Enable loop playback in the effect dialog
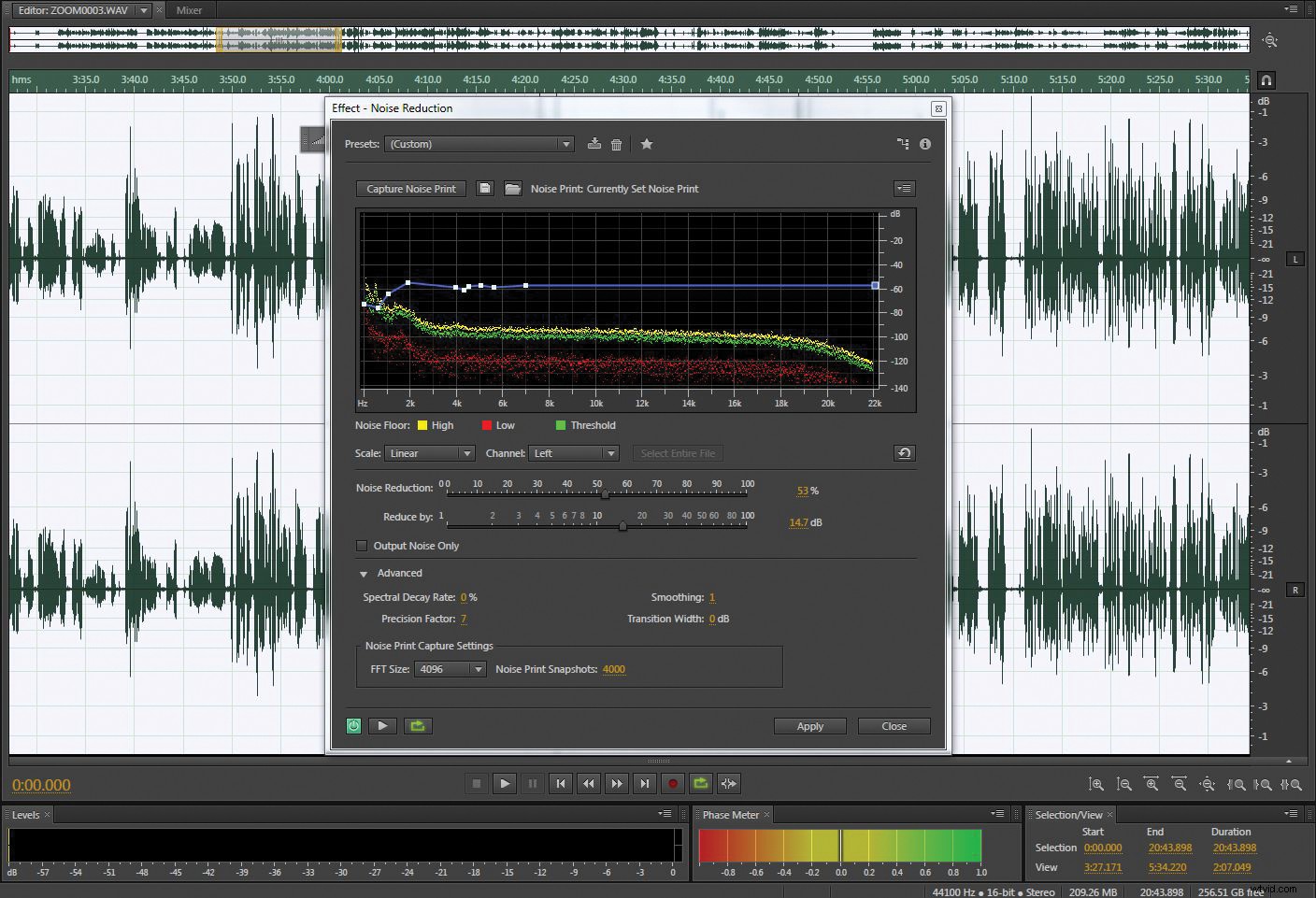Viewport: 1316px width, 898px height. [x=418, y=726]
